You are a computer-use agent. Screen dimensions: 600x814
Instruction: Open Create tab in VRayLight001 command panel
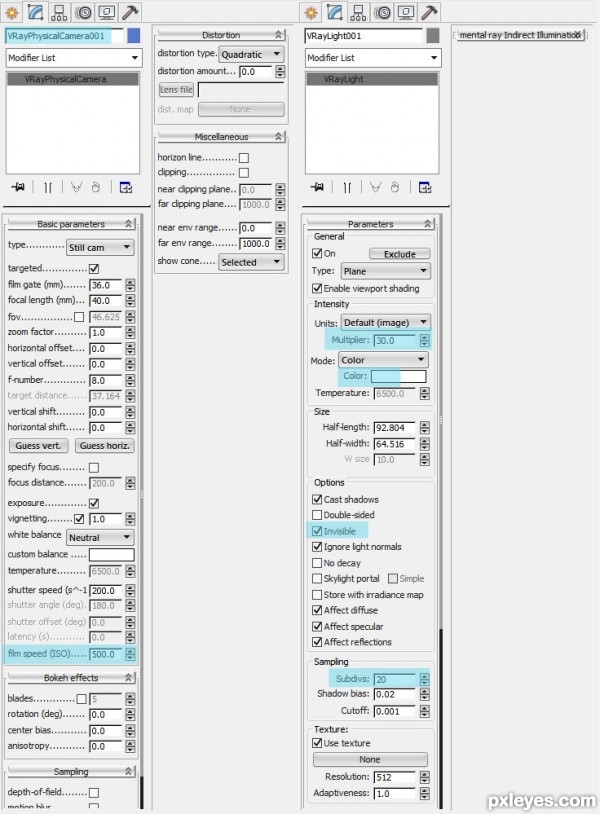click(311, 12)
